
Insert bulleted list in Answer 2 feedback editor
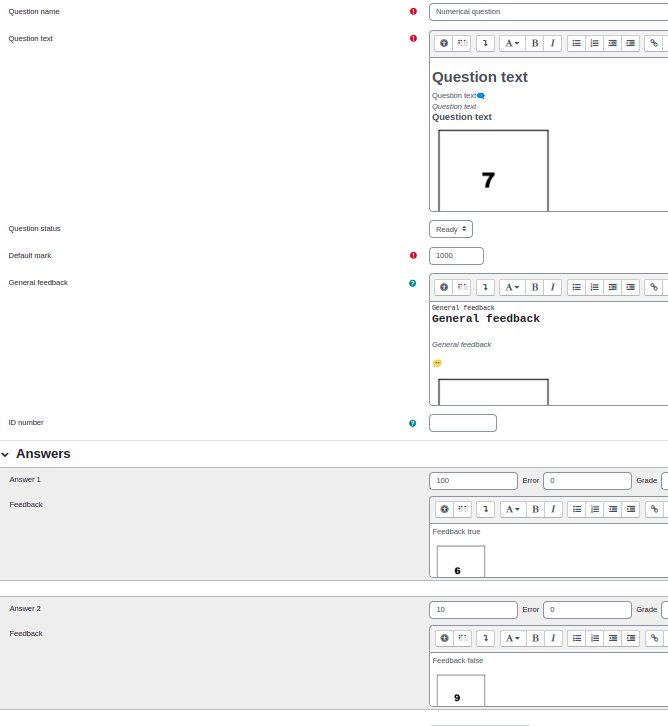pyautogui.click(x=577, y=638)
